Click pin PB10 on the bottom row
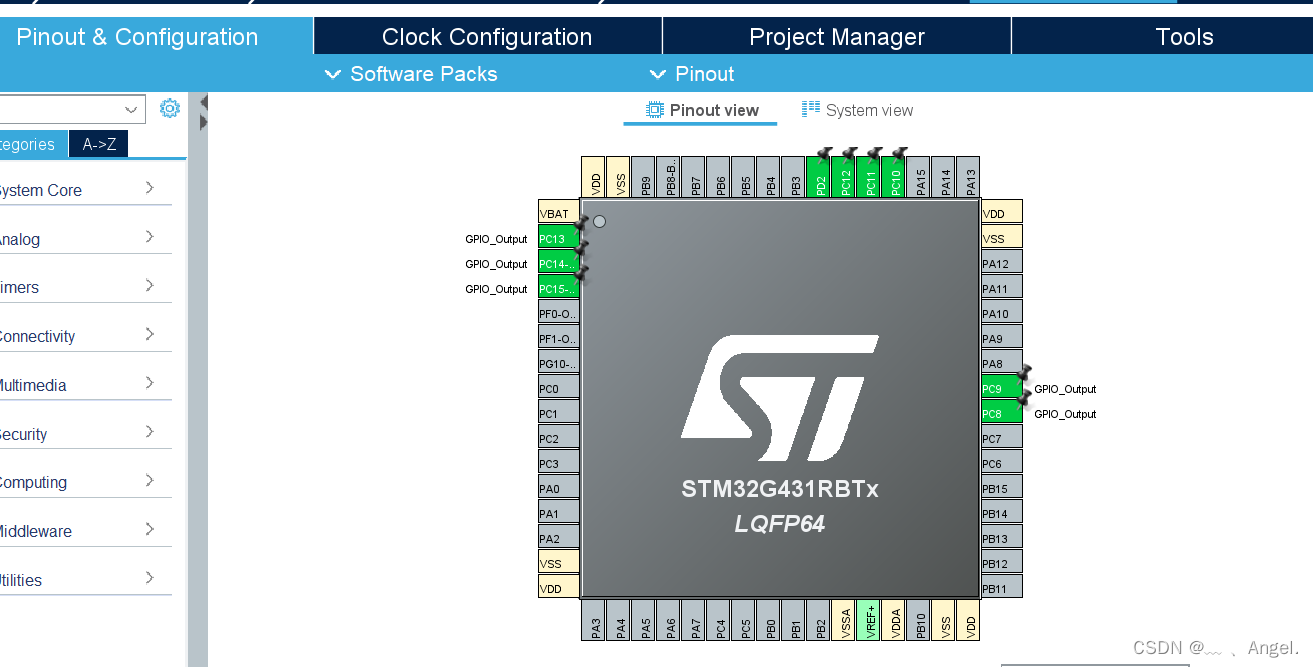The height and width of the screenshot is (667, 1313). tap(919, 620)
